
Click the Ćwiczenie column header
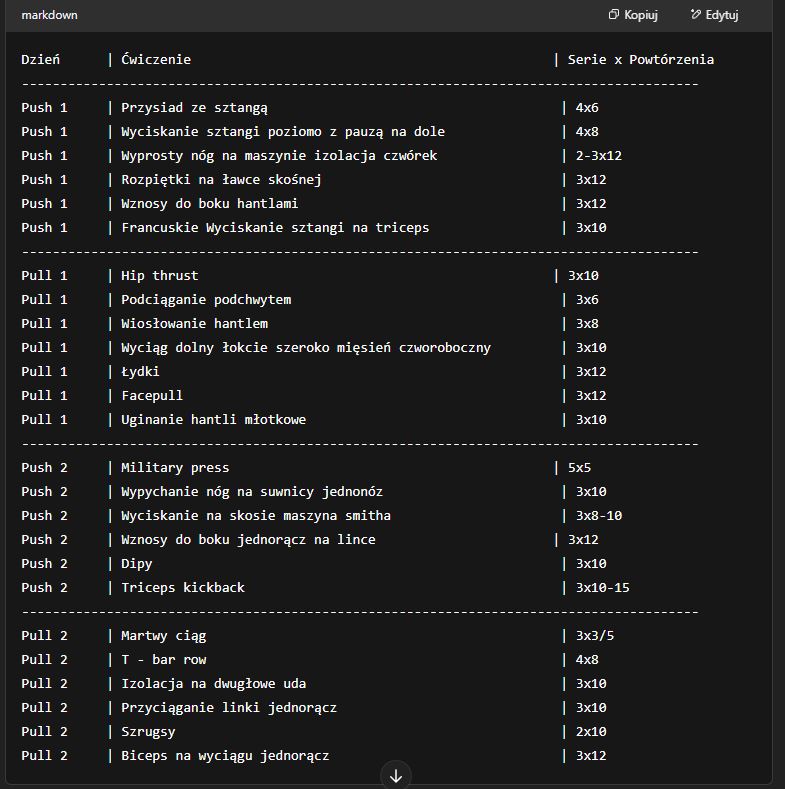click(x=156, y=59)
